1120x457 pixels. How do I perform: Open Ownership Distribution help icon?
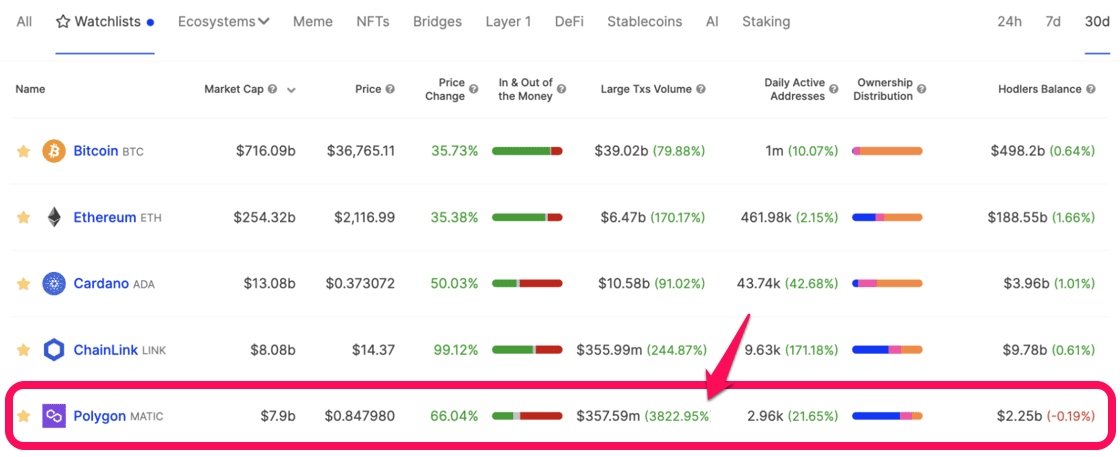921,89
